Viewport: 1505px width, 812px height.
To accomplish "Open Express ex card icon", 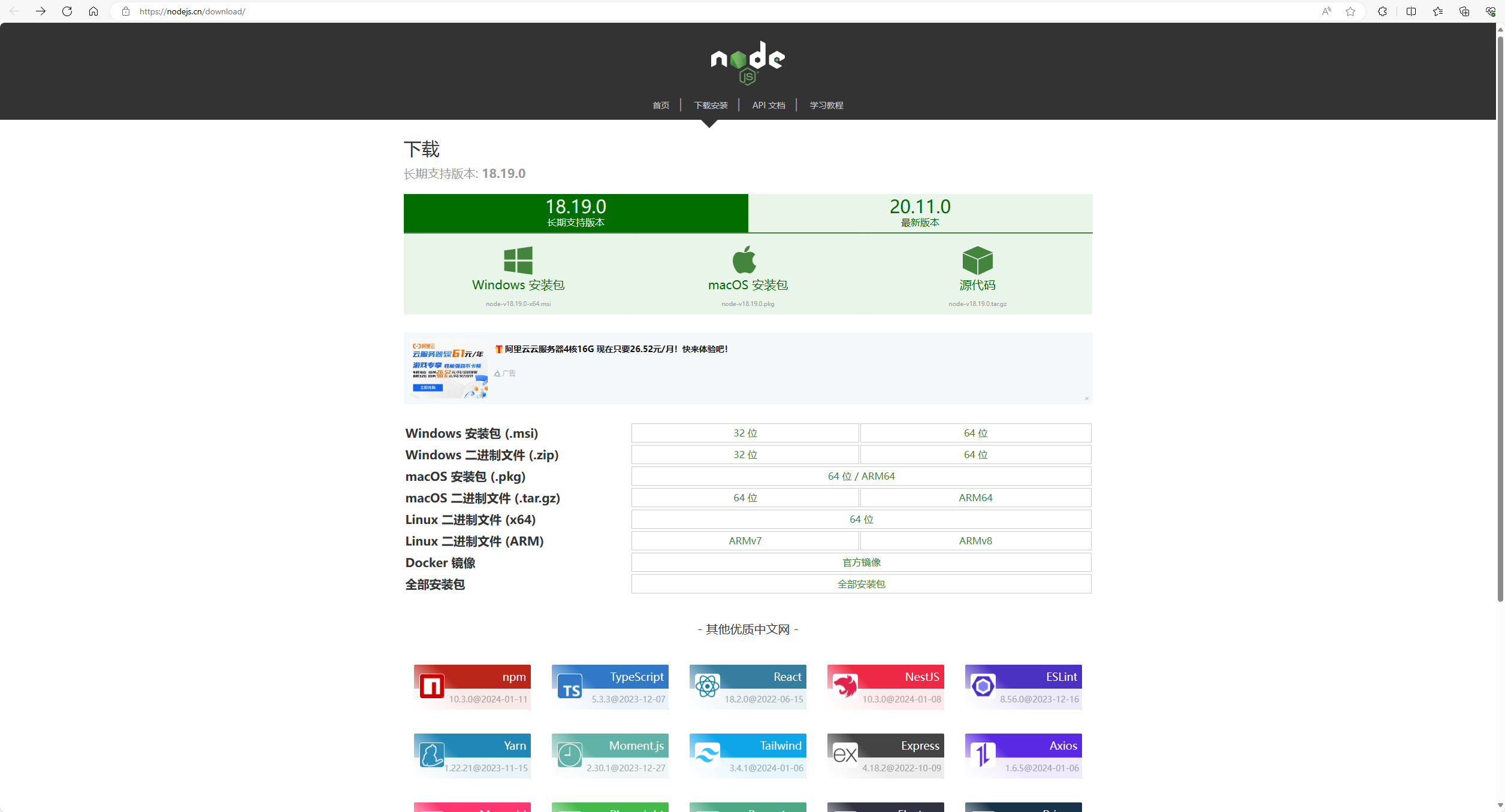I will click(845, 755).
